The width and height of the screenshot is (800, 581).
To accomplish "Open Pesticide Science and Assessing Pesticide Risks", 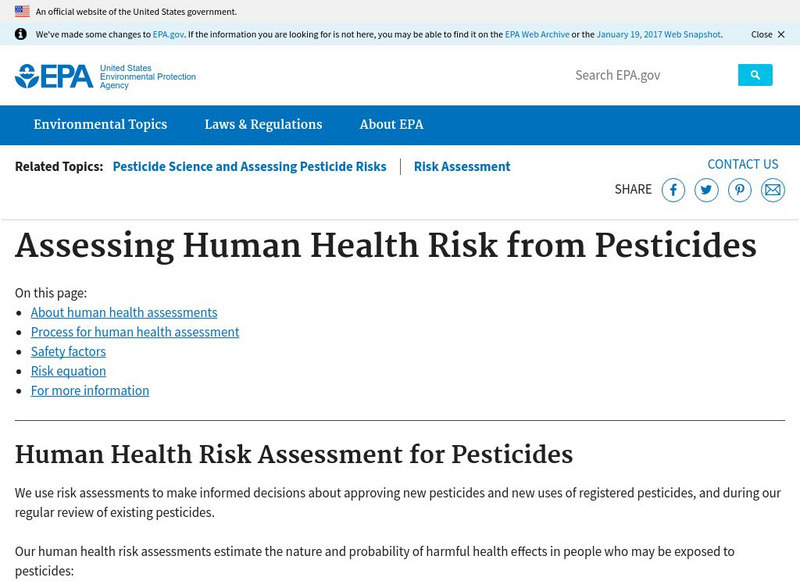I will pos(250,166).
